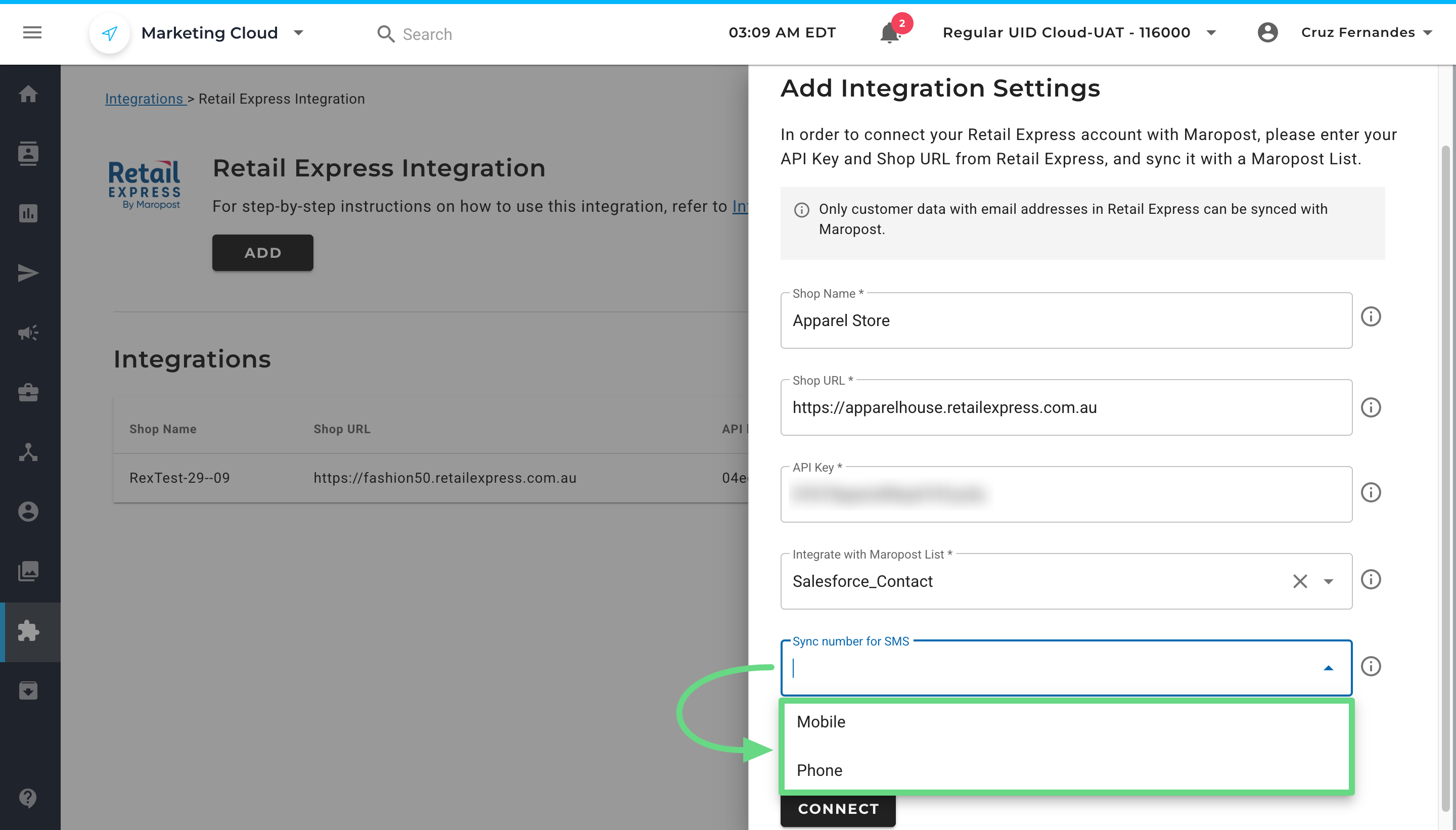
Task: Open the Regular UID Cloud-UAT account dropdown
Action: pos(1211,33)
